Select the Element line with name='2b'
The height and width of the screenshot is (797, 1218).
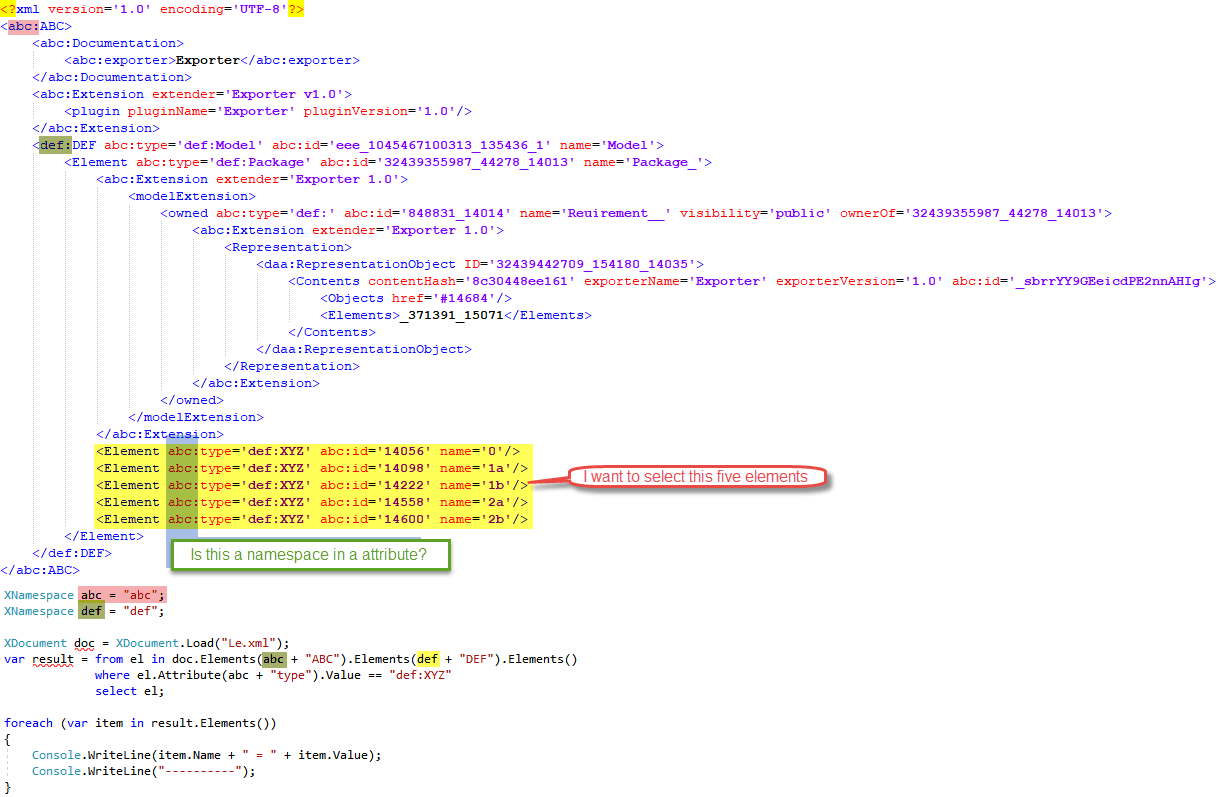312,519
